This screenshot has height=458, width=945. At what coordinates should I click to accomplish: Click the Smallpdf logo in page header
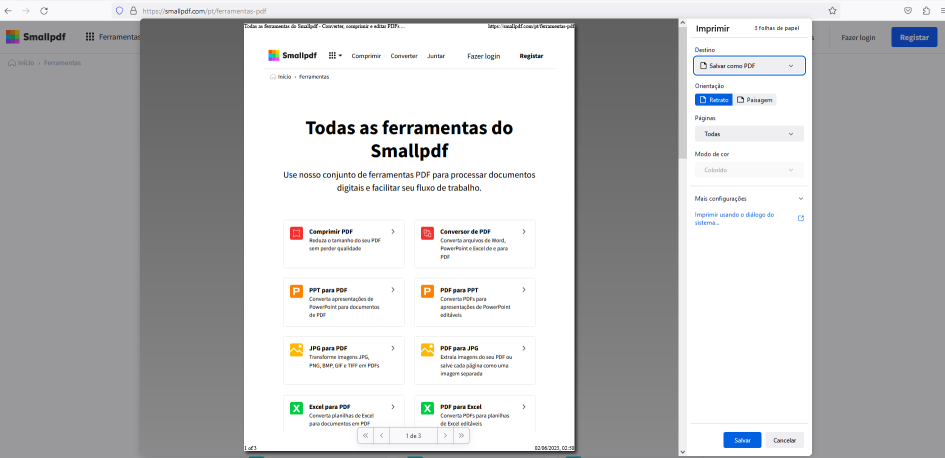[36, 37]
